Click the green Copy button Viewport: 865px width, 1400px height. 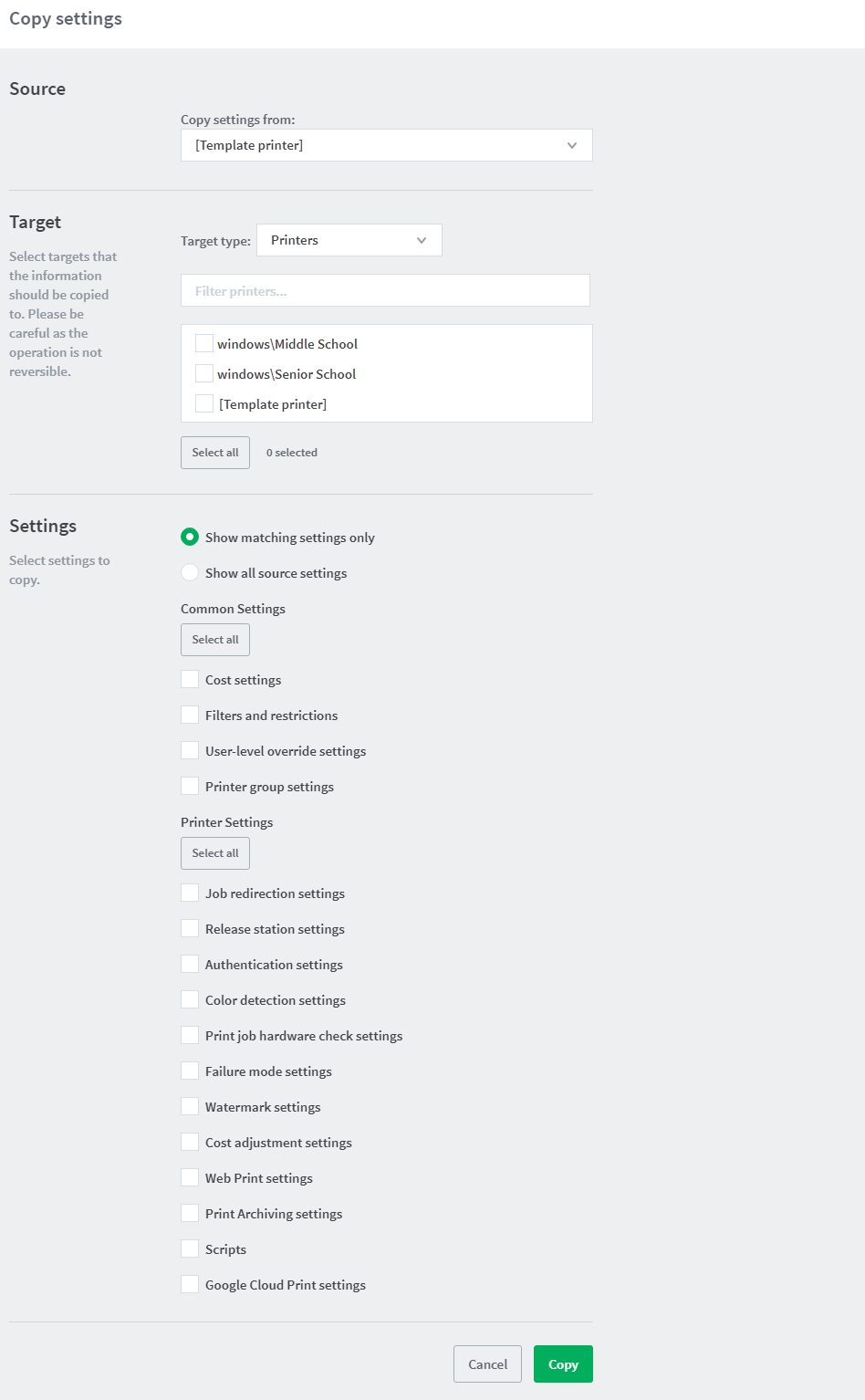(x=563, y=1364)
